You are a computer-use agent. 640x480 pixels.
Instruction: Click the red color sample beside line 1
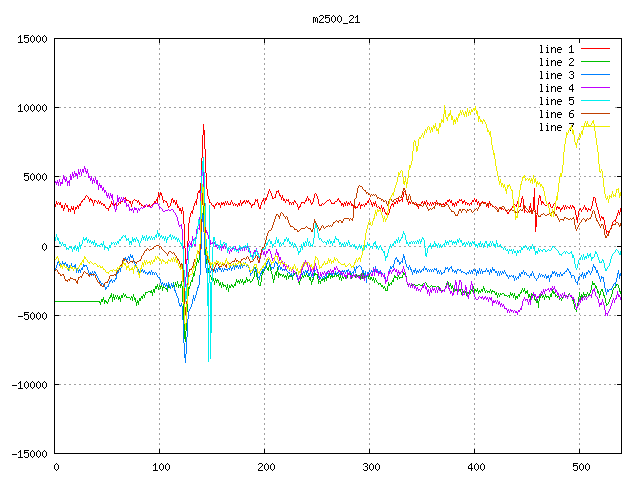595,49
